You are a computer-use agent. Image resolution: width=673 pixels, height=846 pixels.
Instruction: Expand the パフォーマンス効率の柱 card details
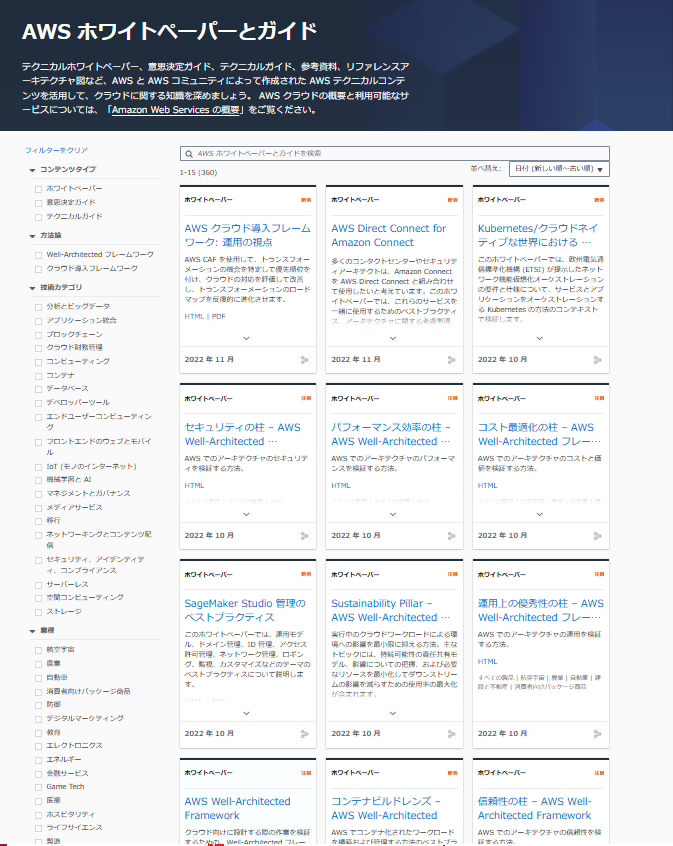(393, 514)
